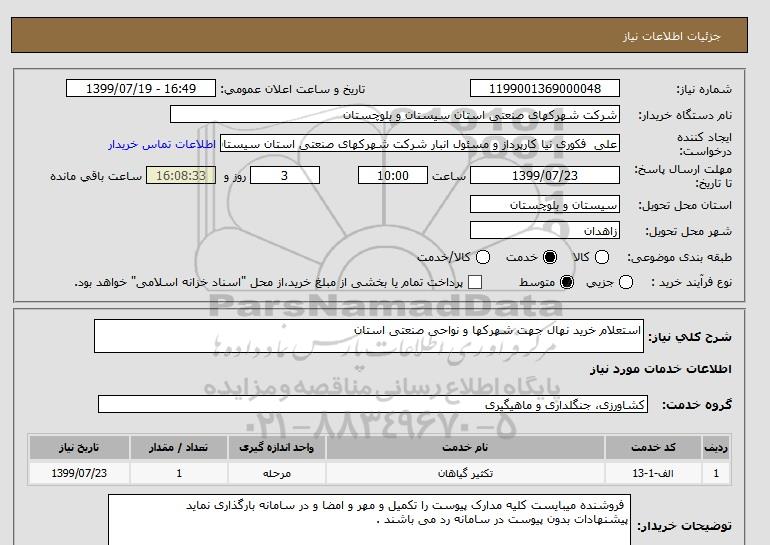Click the table date cell 1399/07/23
The image size is (770, 545).
pos(79,473)
